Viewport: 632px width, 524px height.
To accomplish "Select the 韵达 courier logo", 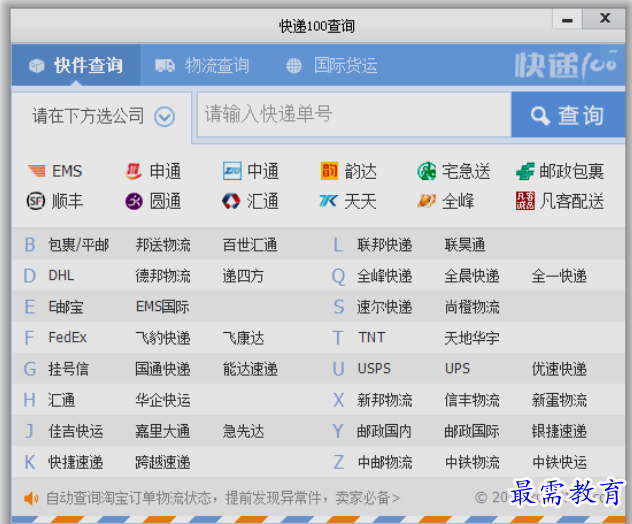I will (329, 171).
